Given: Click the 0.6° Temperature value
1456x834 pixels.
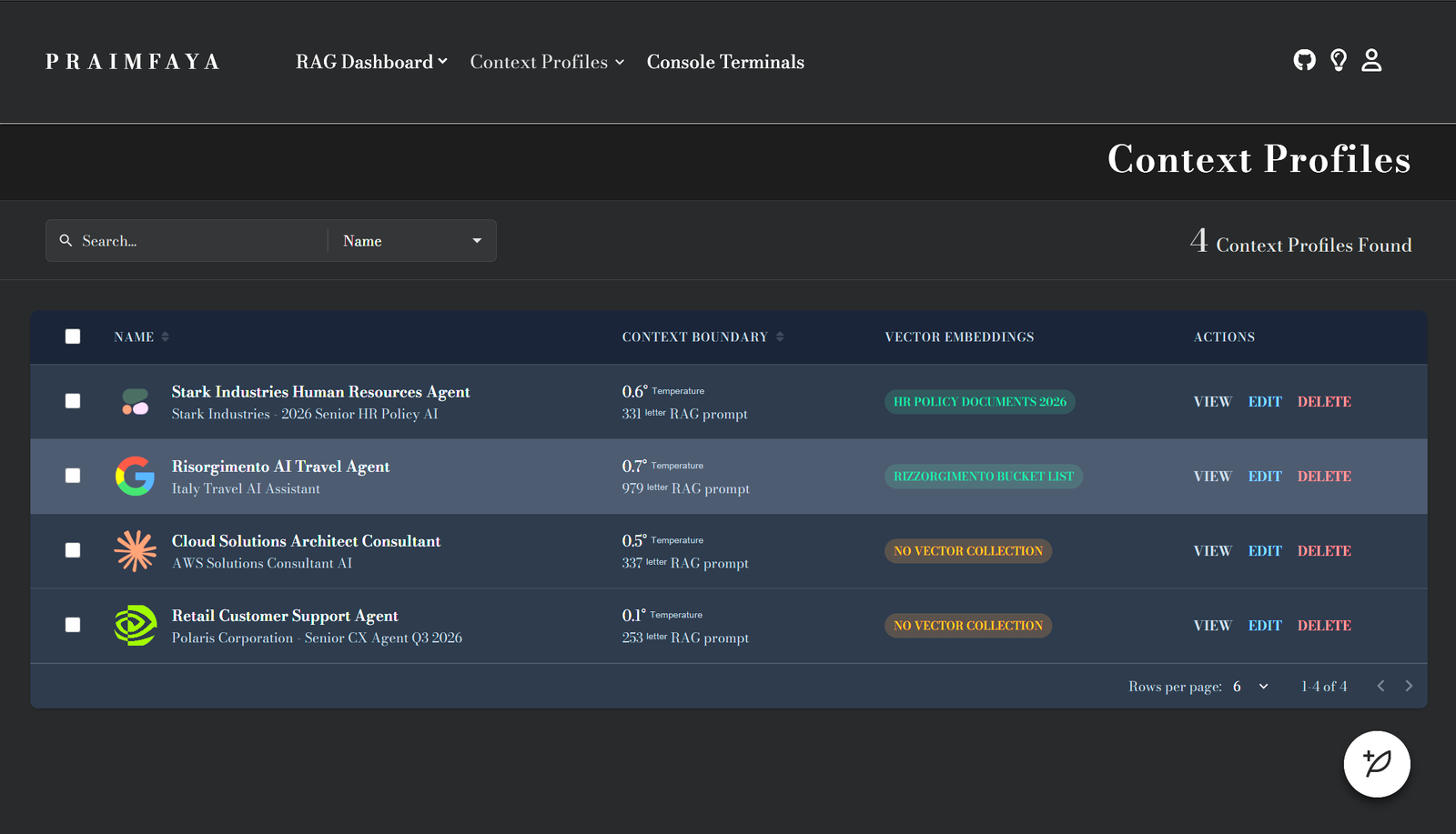Looking at the screenshot, I should pos(663,391).
